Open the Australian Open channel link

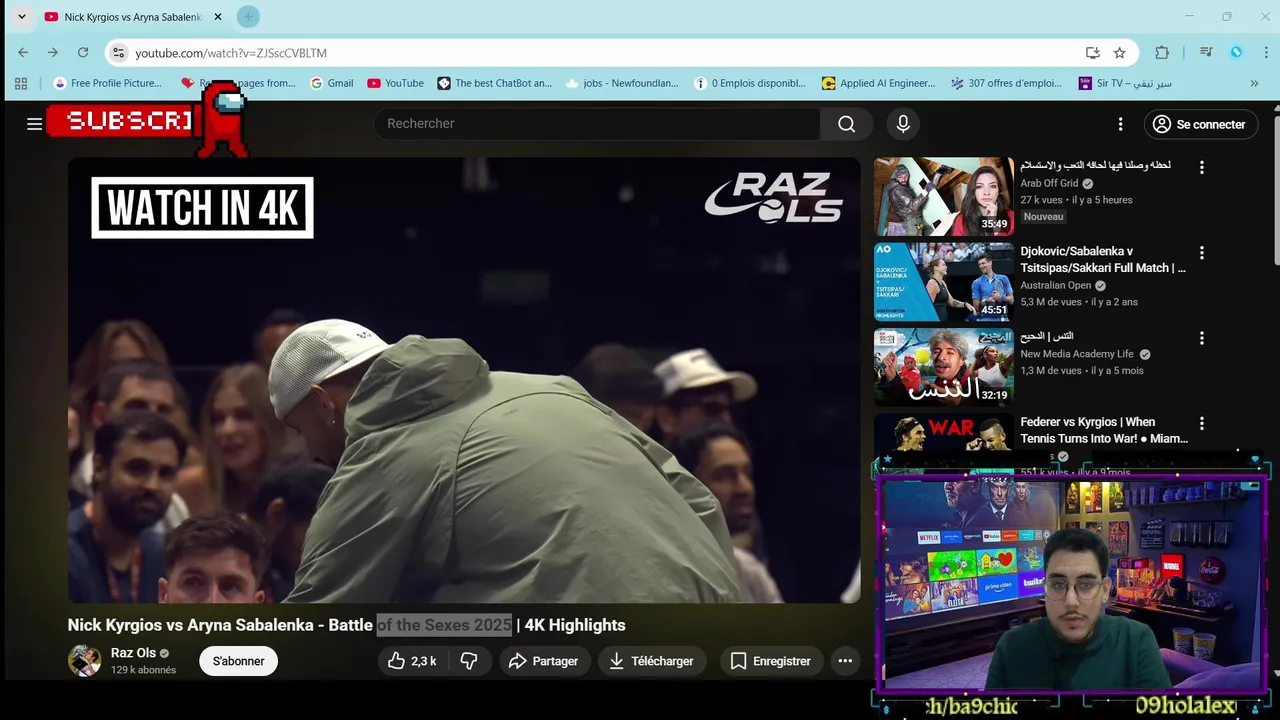(x=1055, y=285)
